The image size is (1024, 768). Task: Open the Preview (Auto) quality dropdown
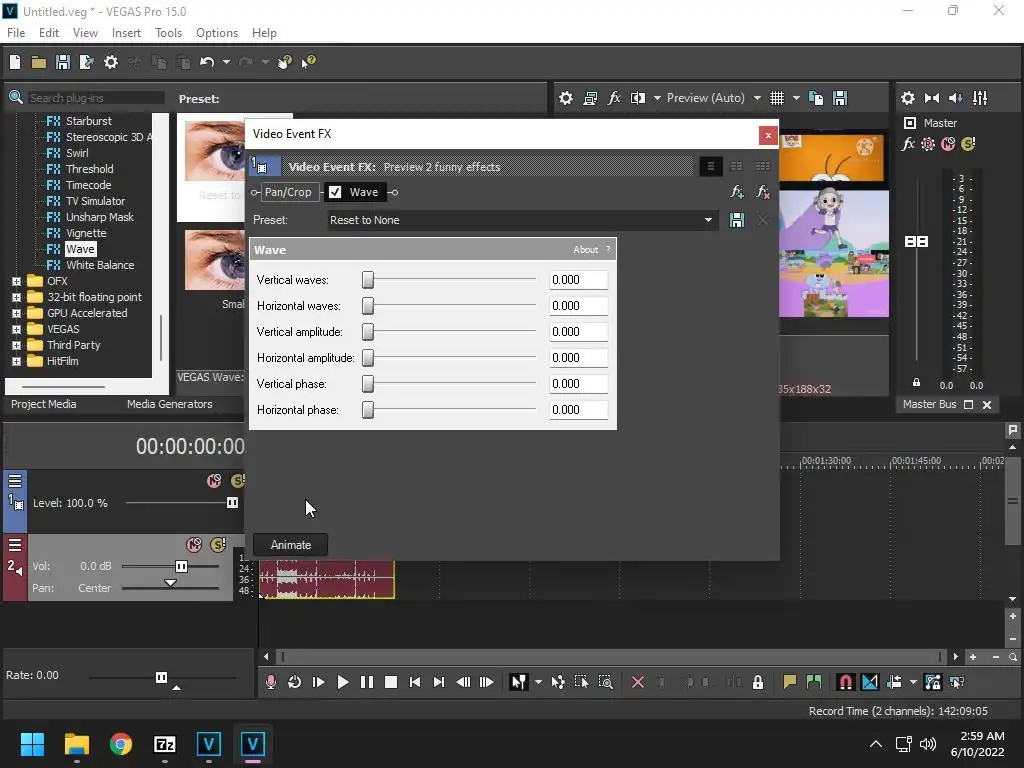(x=757, y=98)
